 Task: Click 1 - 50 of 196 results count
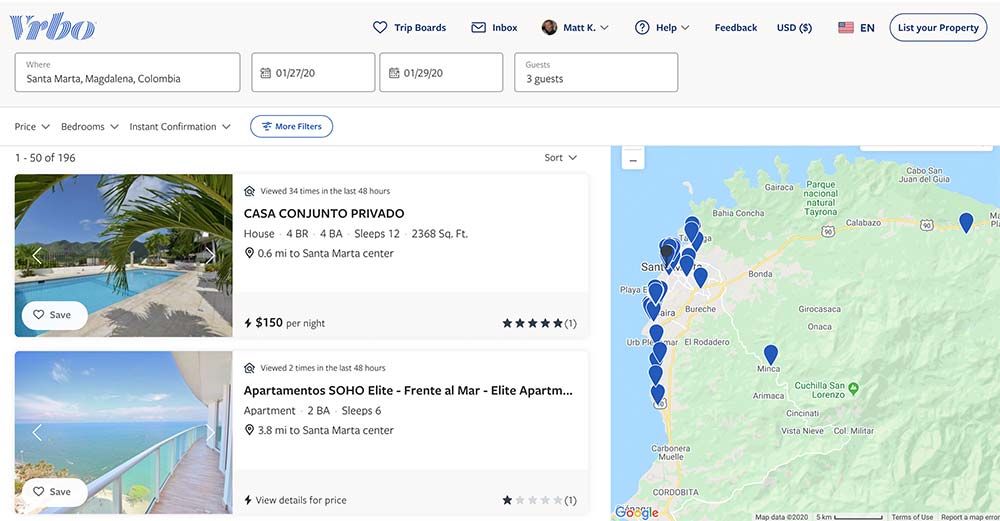[45, 158]
